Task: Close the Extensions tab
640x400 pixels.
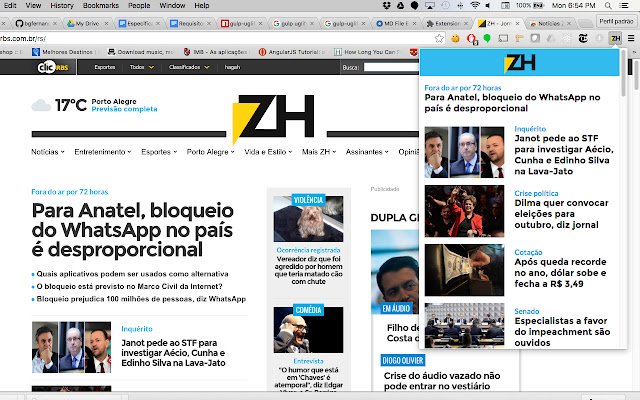Action: [466, 24]
